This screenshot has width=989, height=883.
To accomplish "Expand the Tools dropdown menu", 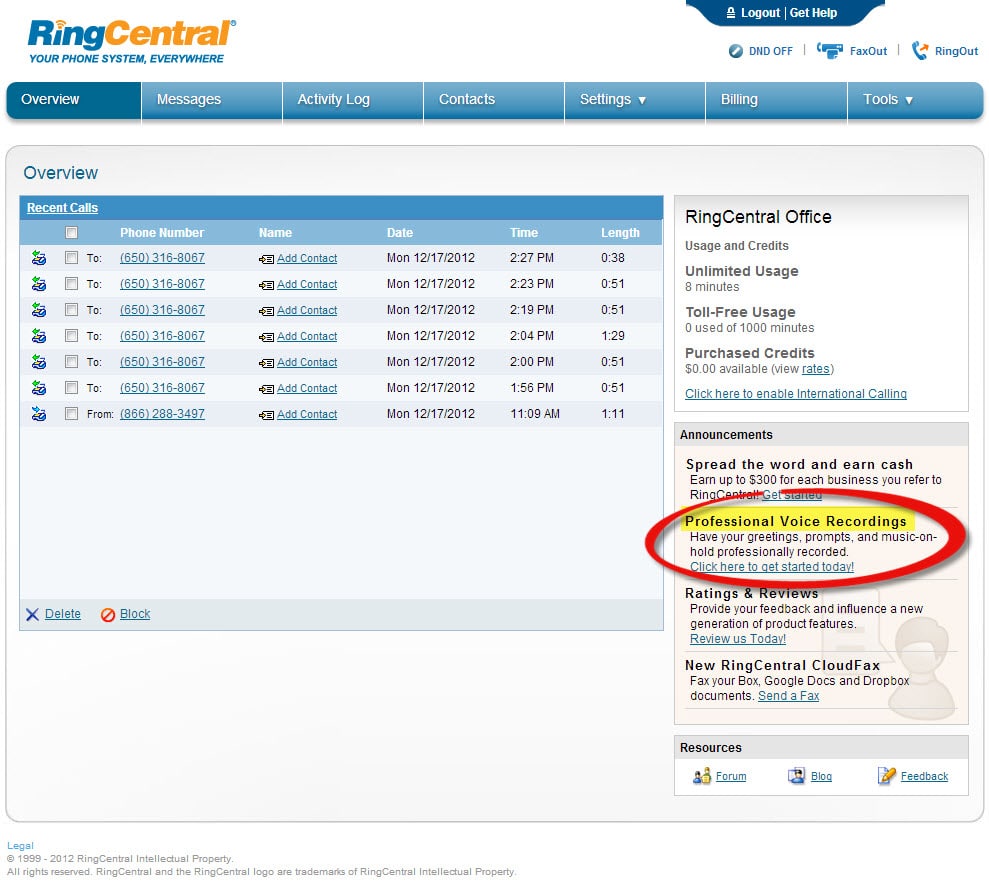I will coord(888,100).
